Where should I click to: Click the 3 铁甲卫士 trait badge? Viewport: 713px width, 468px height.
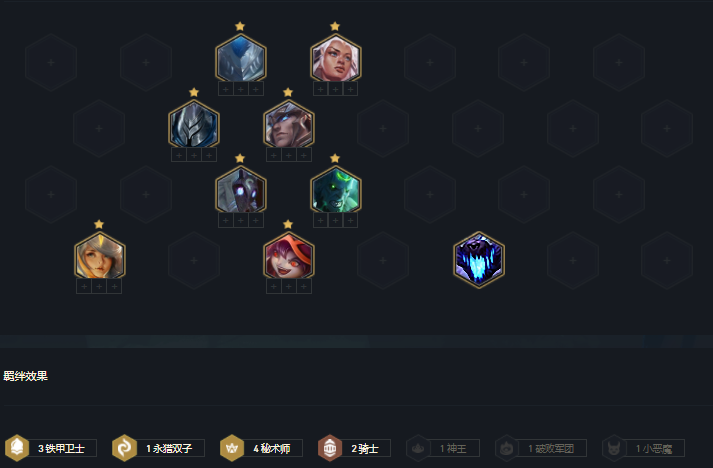coord(50,448)
